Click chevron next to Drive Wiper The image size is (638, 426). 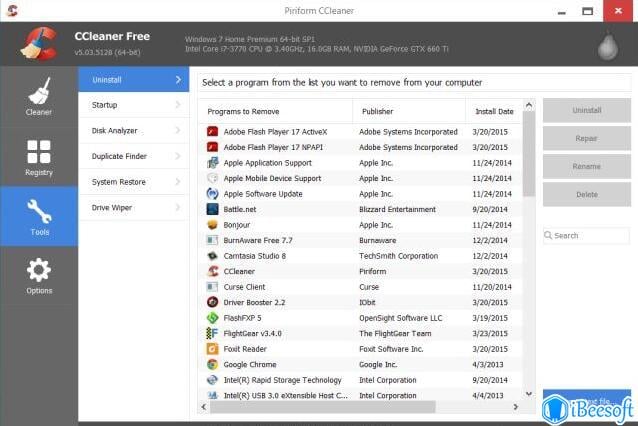point(178,208)
